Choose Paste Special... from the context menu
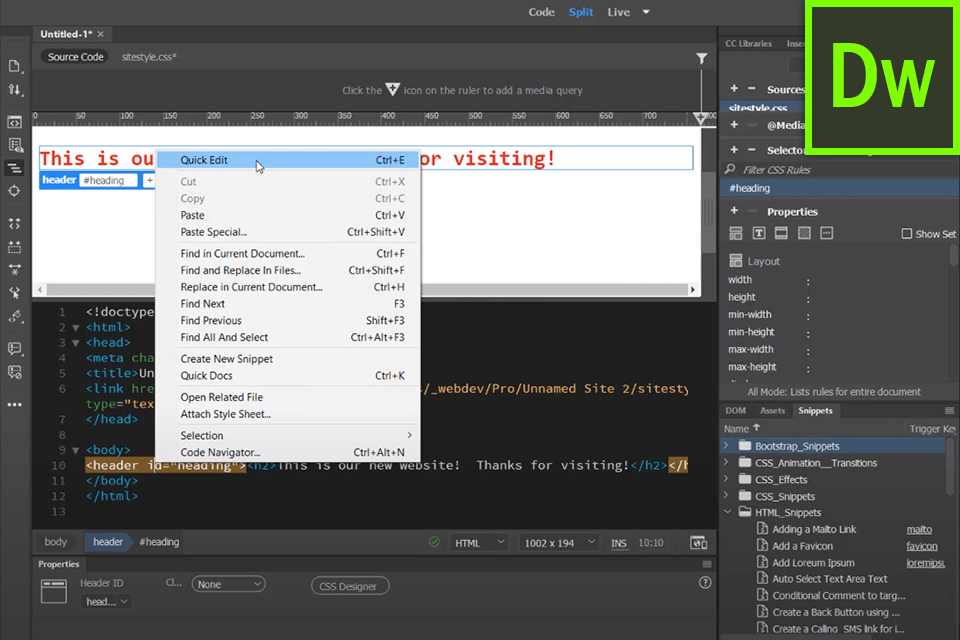The height and width of the screenshot is (640, 960). [x=288, y=232]
